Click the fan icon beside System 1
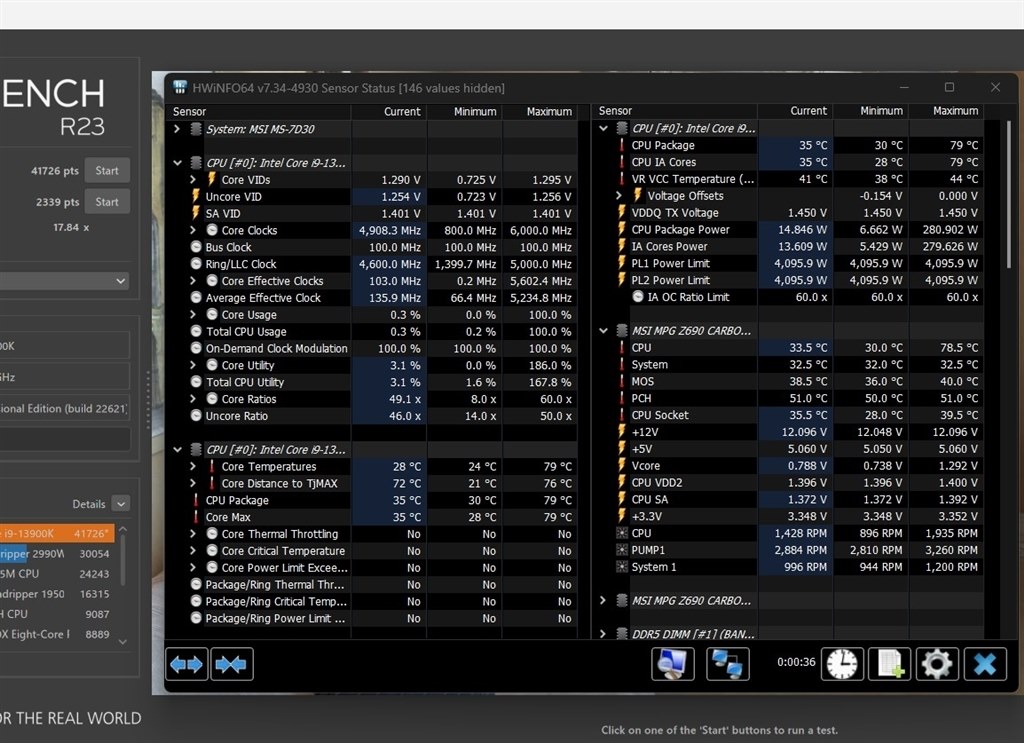 point(622,567)
